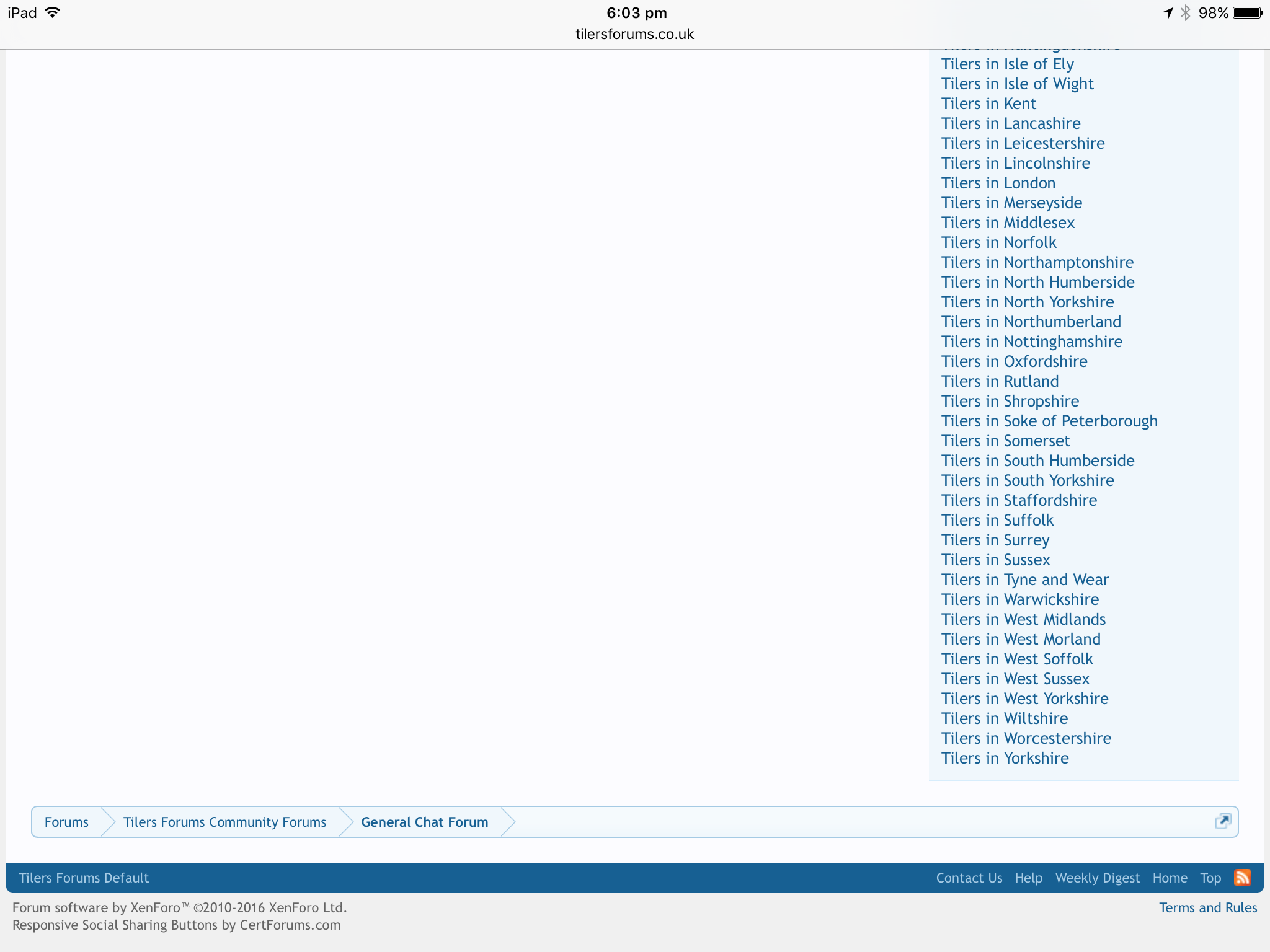Image resolution: width=1270 pixels, height=952 pixels.
Task: Open Tilers in Middlesex
Action: [1008, 223]
